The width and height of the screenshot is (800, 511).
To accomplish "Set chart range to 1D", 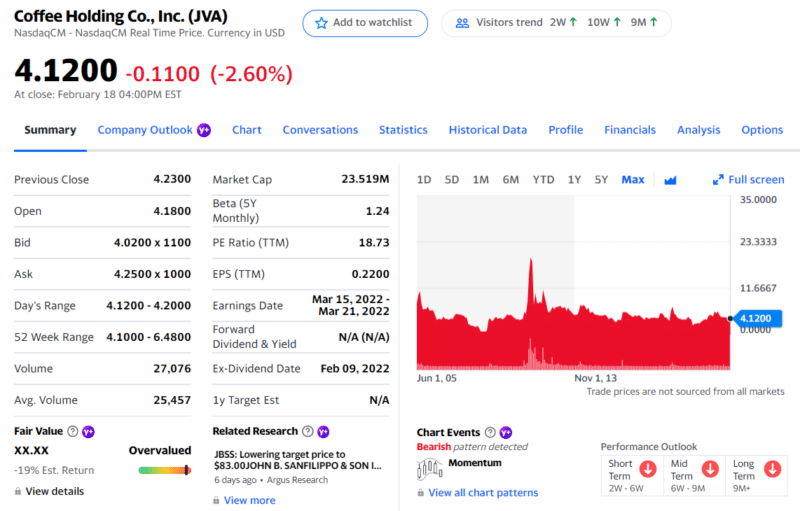I will [x=424, y=180].
